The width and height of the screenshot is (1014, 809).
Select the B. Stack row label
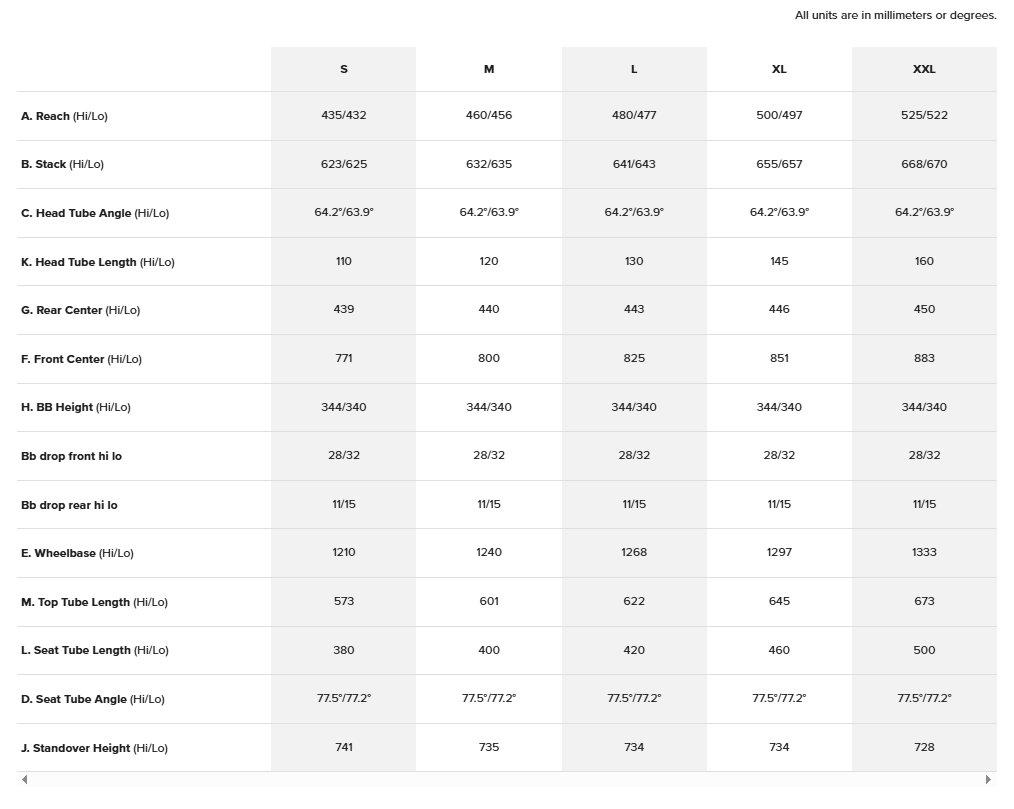click(62, 164)
